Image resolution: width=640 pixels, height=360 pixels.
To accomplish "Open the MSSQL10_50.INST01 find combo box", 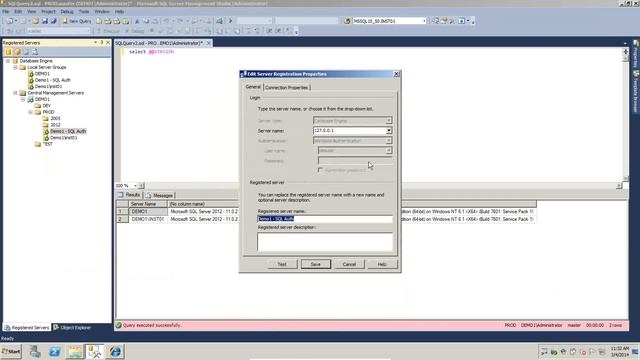I will 424,21.
